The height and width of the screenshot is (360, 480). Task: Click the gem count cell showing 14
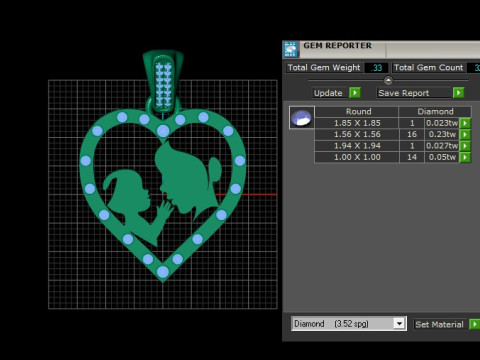(x=412, y=157)
